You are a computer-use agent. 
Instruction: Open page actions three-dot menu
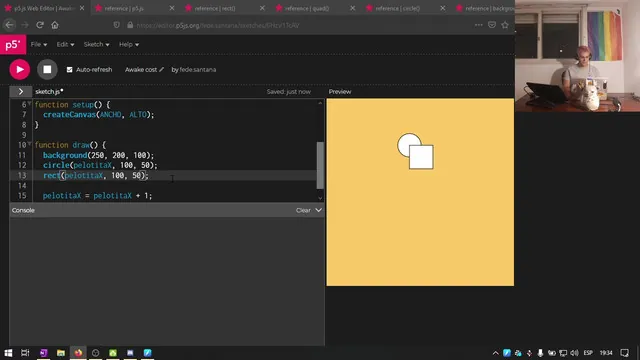tap(478, 25)
